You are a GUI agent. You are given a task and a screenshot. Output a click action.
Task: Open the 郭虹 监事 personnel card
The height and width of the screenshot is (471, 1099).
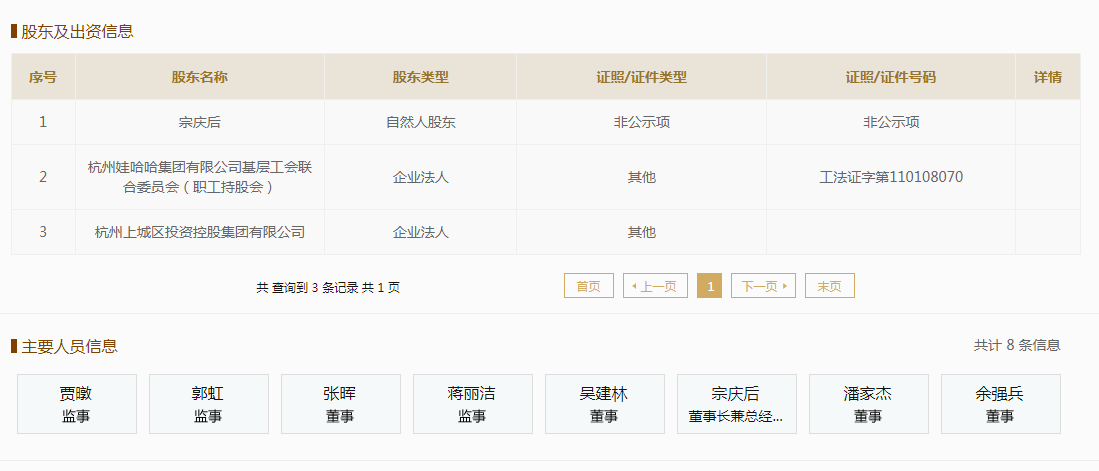(209, 404)
